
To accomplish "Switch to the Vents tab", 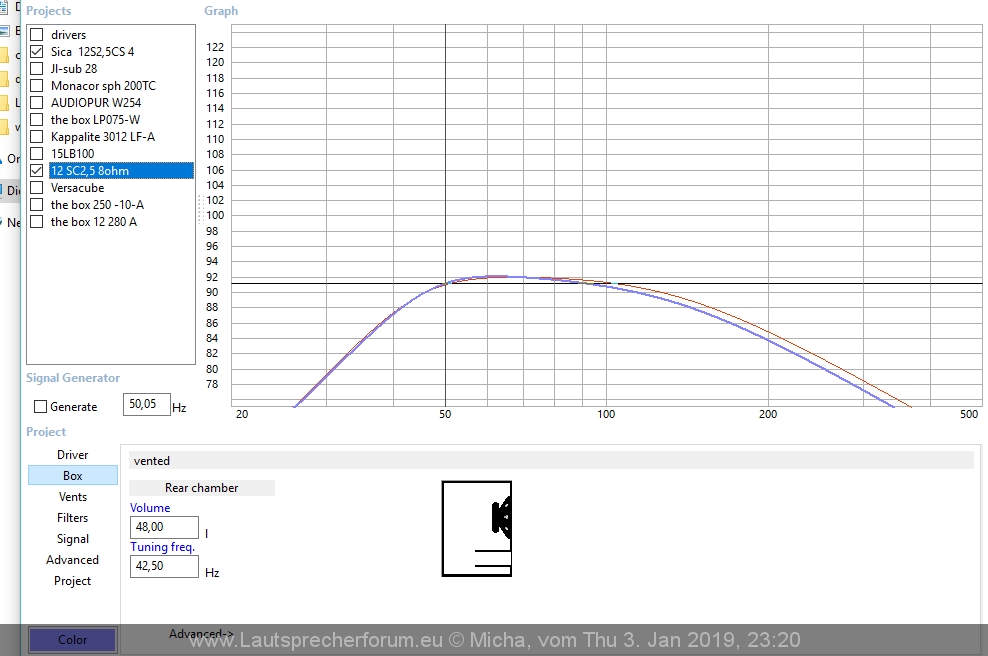I will tap(72, 497).
